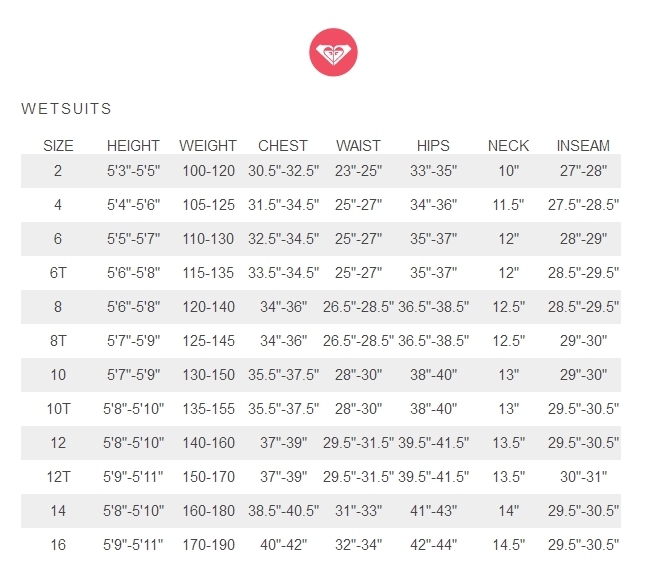Select the size 16 row label

(x=58, y=545)
